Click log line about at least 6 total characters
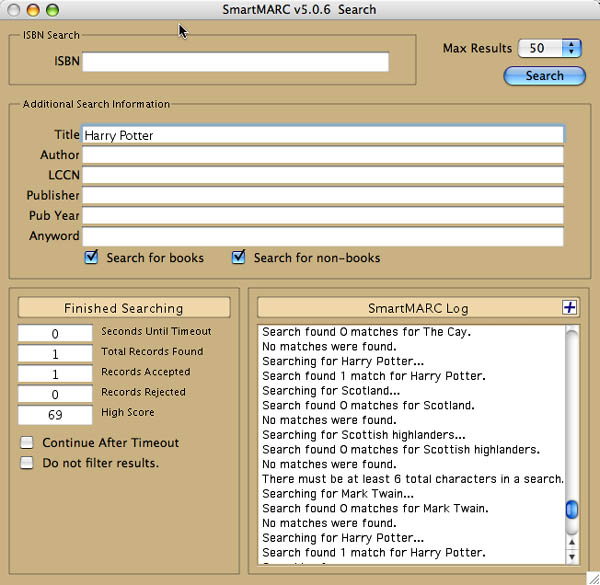Screen dimensions: 600x585 point(413,479)
